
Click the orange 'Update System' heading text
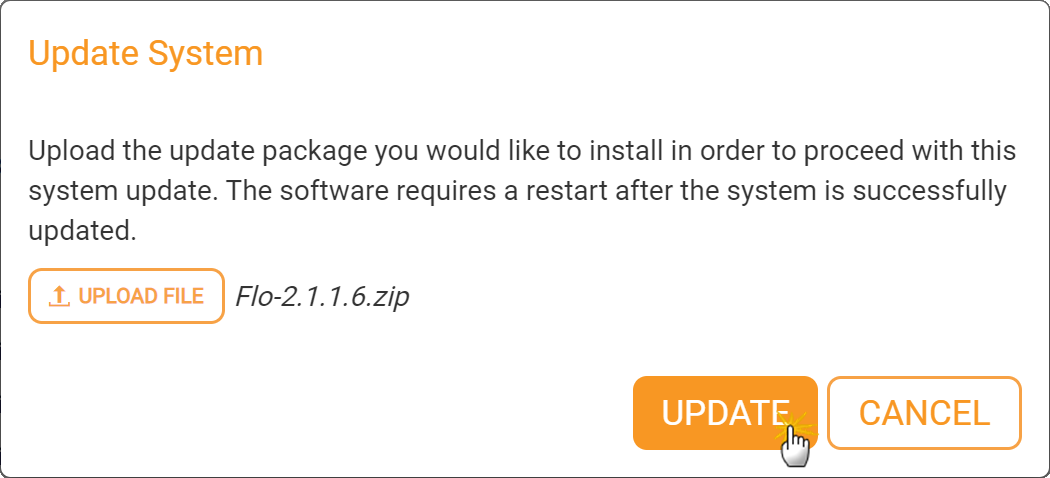pyautogui.click(x=146, y=53)
